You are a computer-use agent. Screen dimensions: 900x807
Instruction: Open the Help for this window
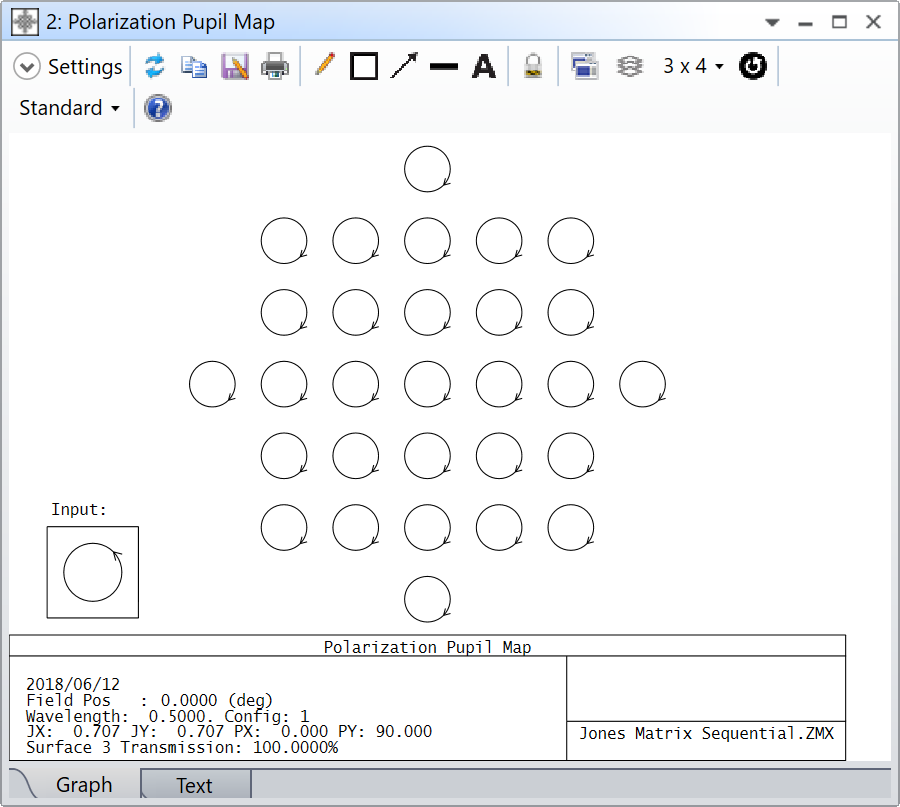(x=157, y=108)
